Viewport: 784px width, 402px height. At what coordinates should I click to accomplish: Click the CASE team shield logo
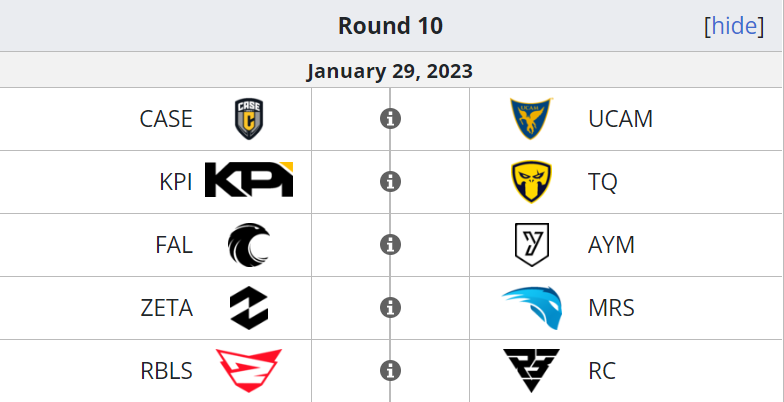(249, 119)
